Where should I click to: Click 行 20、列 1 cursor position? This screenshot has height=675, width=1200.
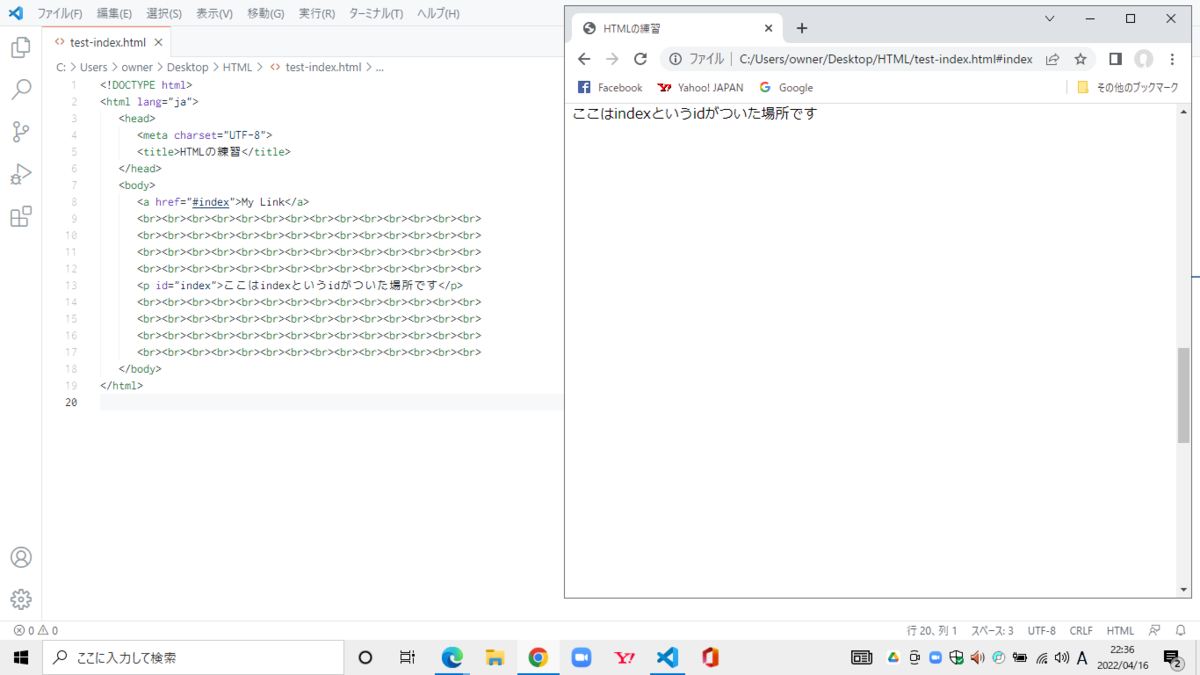pos(932,631)
